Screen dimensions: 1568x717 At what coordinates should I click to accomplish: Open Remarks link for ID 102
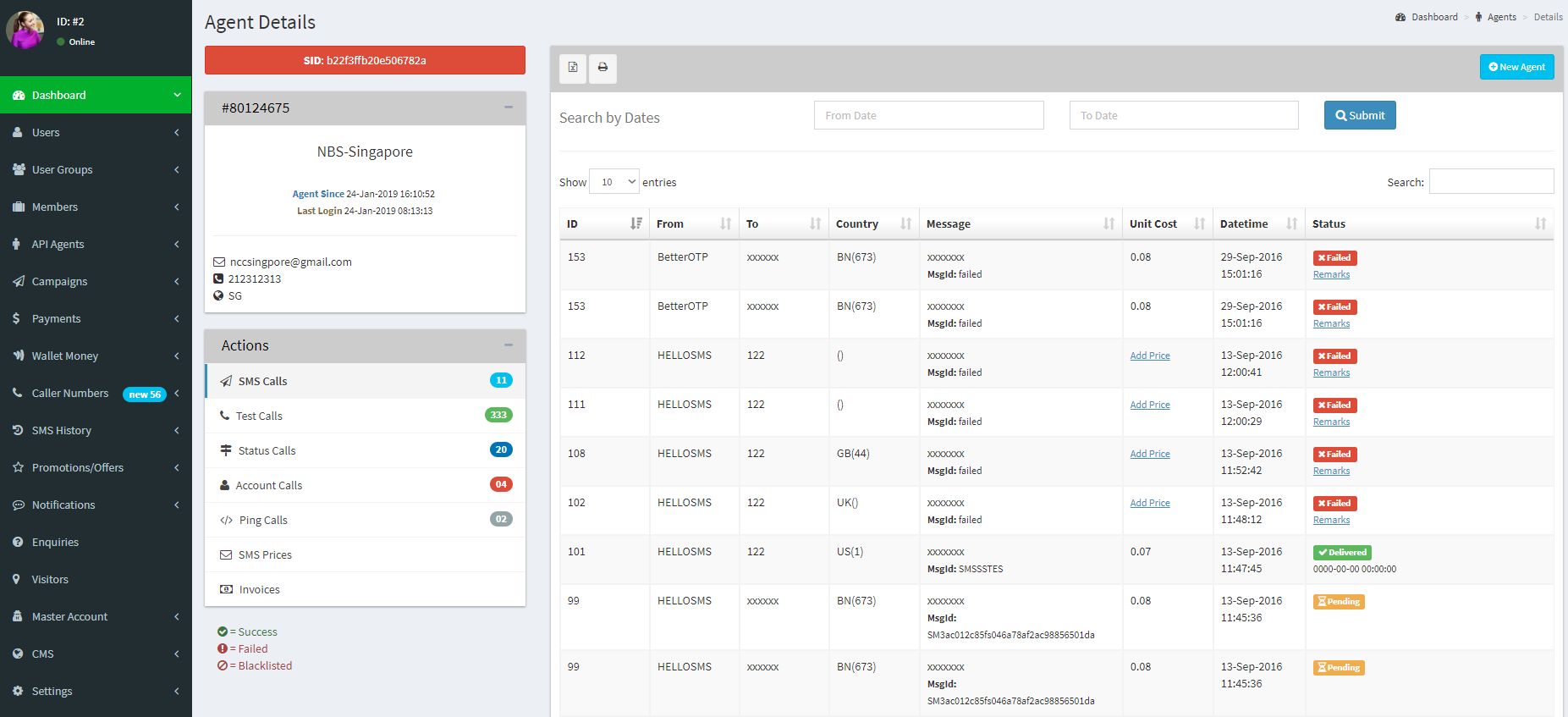1331,520
